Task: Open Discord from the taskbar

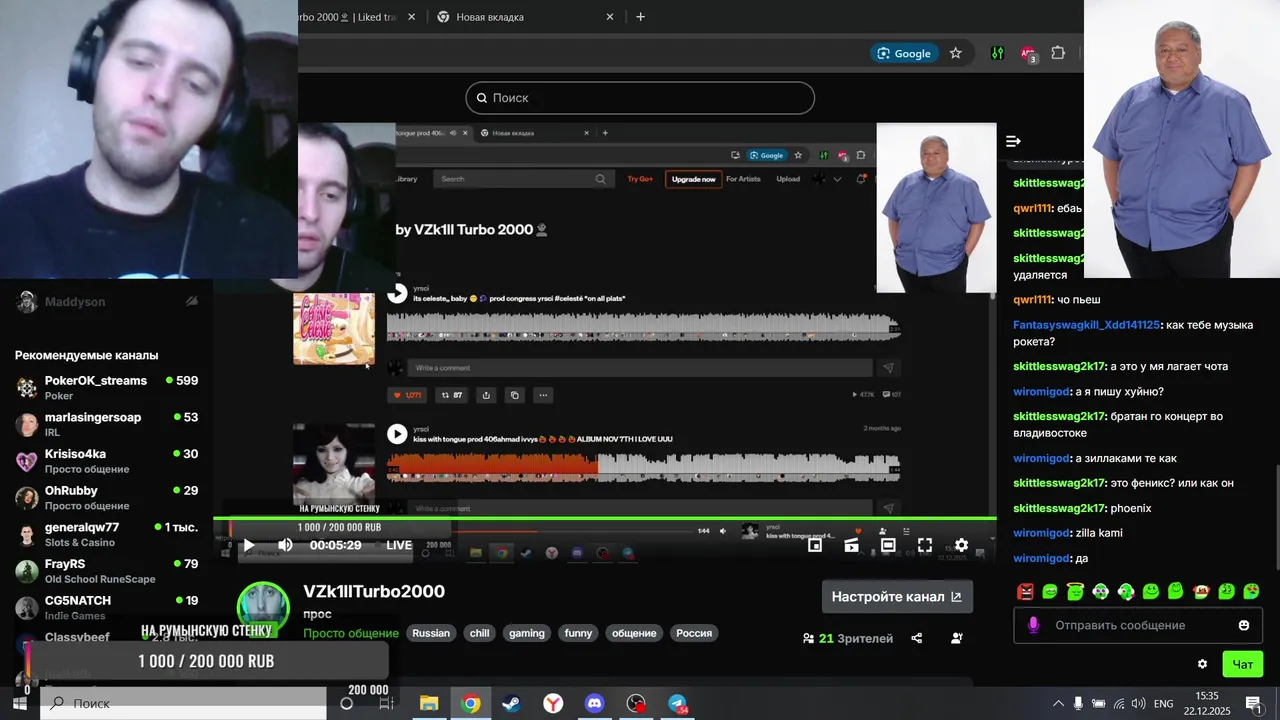Action: [595, 703]
